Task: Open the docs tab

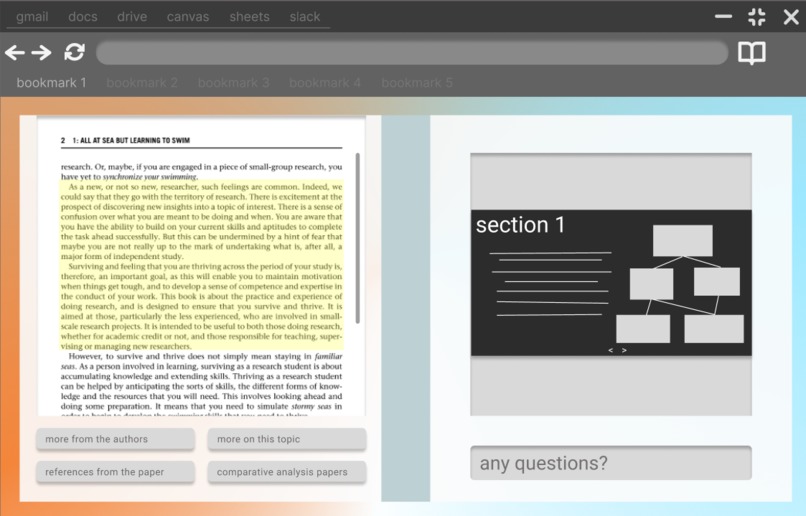Action: [83, 17]
